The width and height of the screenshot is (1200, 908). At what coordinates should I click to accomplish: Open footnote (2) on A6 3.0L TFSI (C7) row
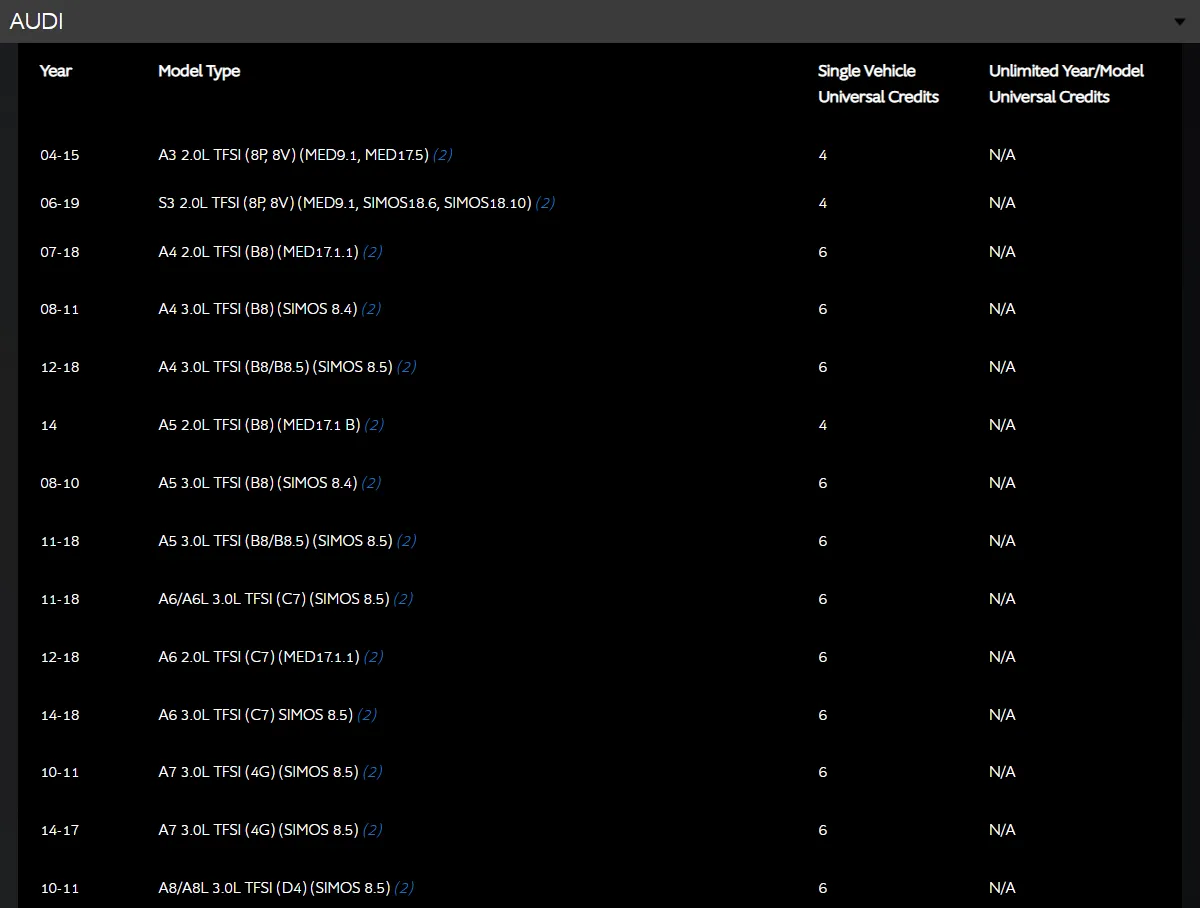[x=367, y=715]
